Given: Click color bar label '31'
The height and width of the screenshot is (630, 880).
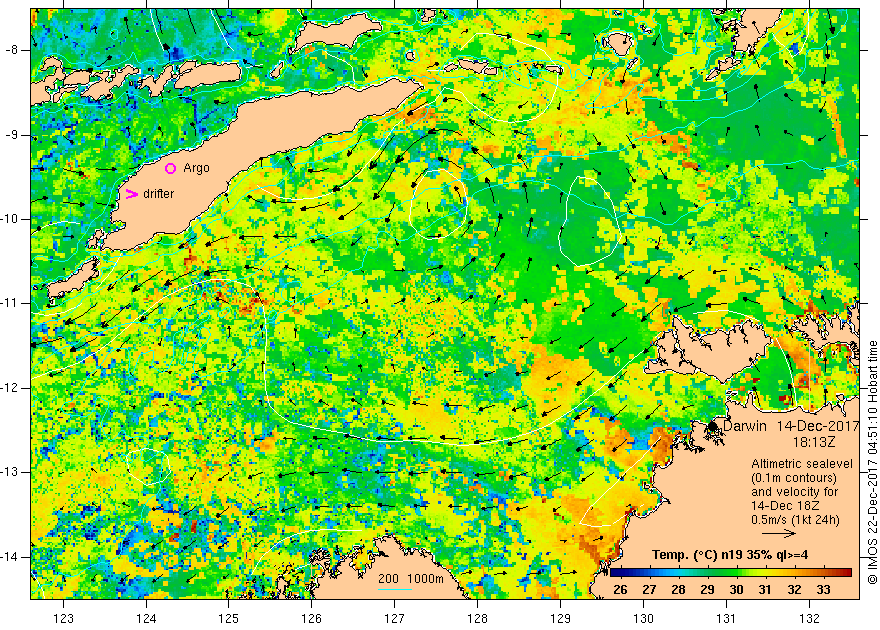Looking at the screenshot, I should (765, 590).
